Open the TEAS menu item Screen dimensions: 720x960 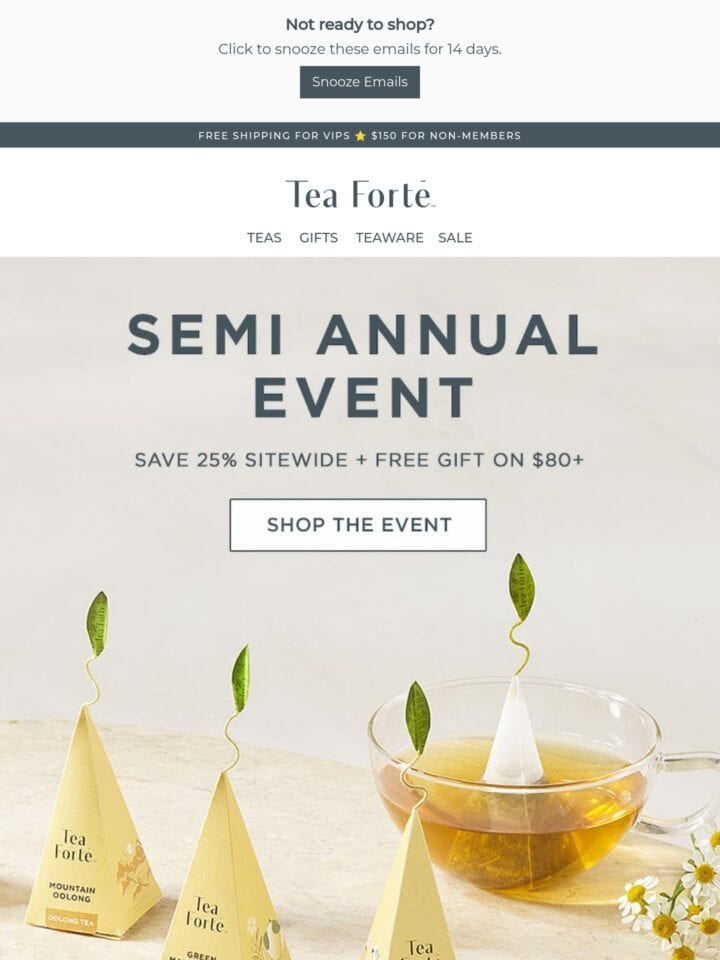tap(264, 238)
